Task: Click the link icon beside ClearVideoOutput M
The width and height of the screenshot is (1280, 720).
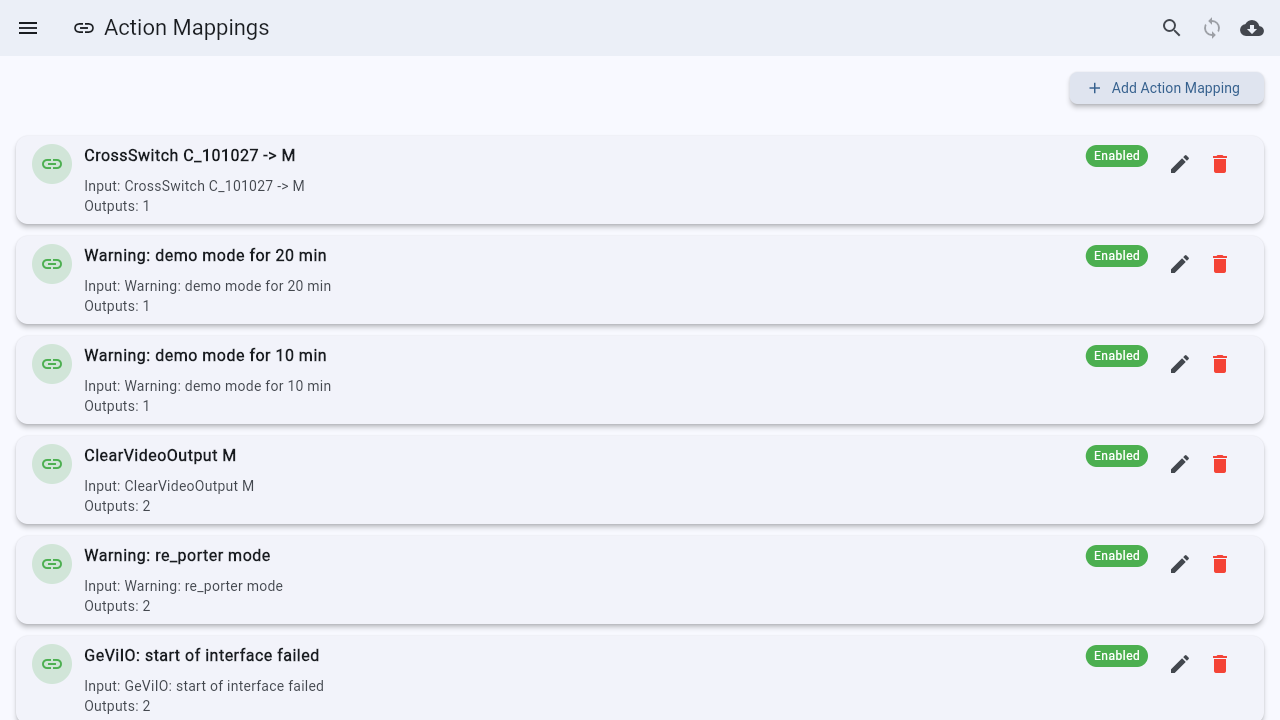Action: [52, 464]
